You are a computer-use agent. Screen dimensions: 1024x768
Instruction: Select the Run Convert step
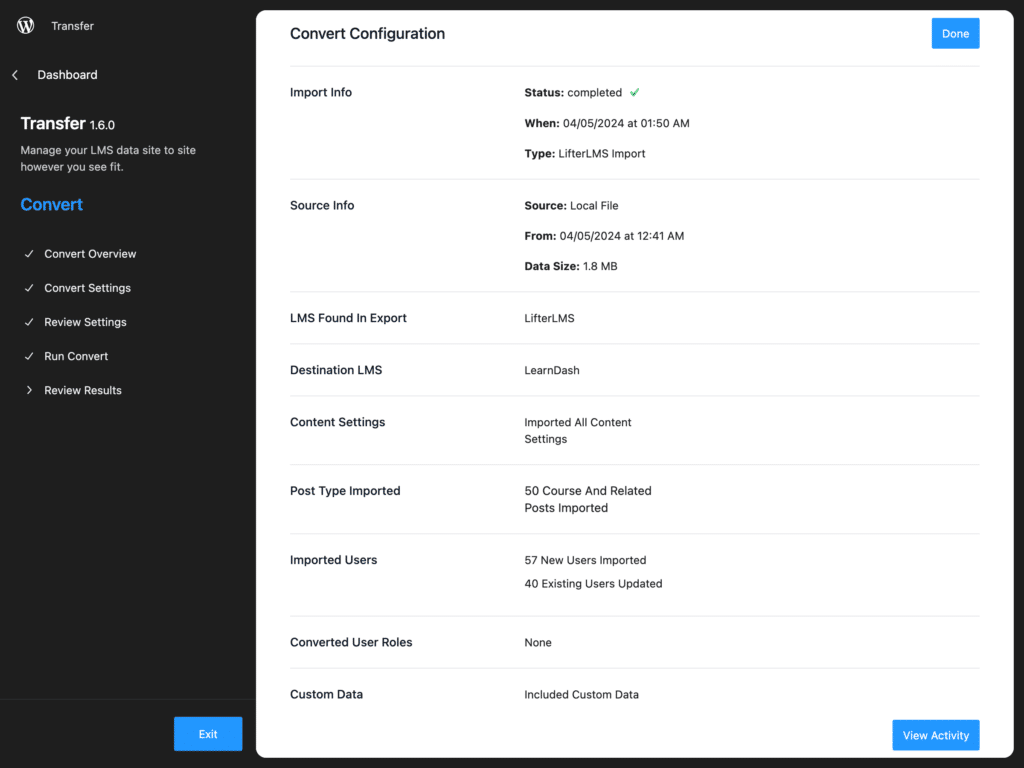[76, 356]
